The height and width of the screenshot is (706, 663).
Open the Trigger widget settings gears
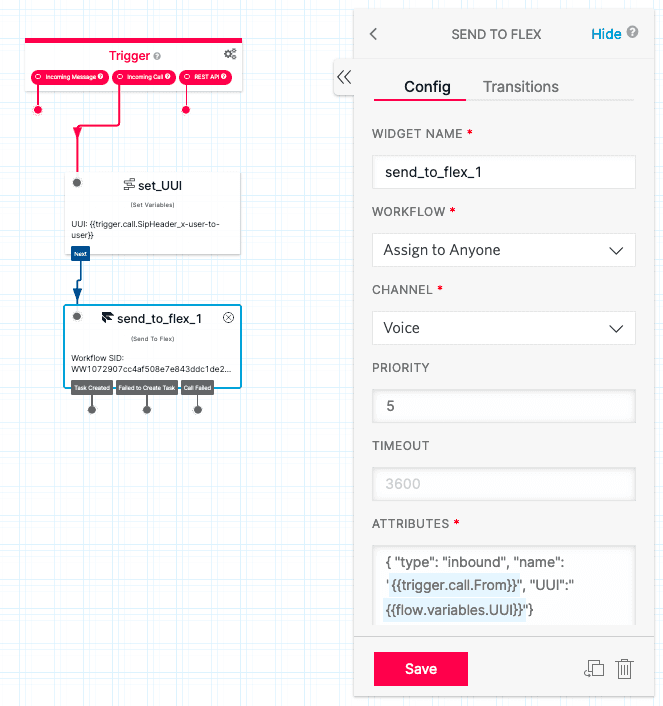tap(230, 54)
